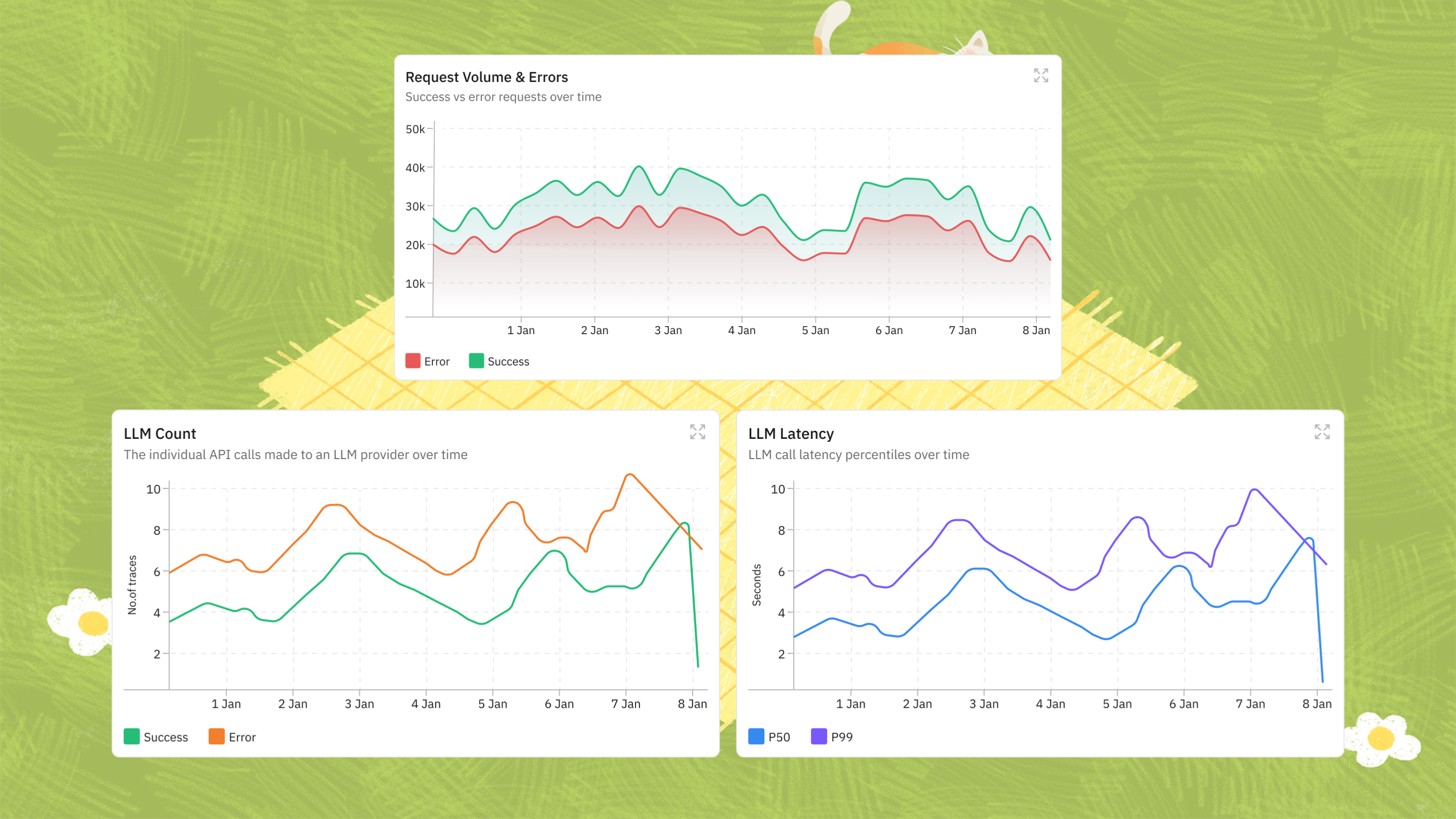Click the 8 Jan label in LLM Latency chart
Image resolution: width=1456 pixels, height=819 pixels.
[x=1317, y=704]
